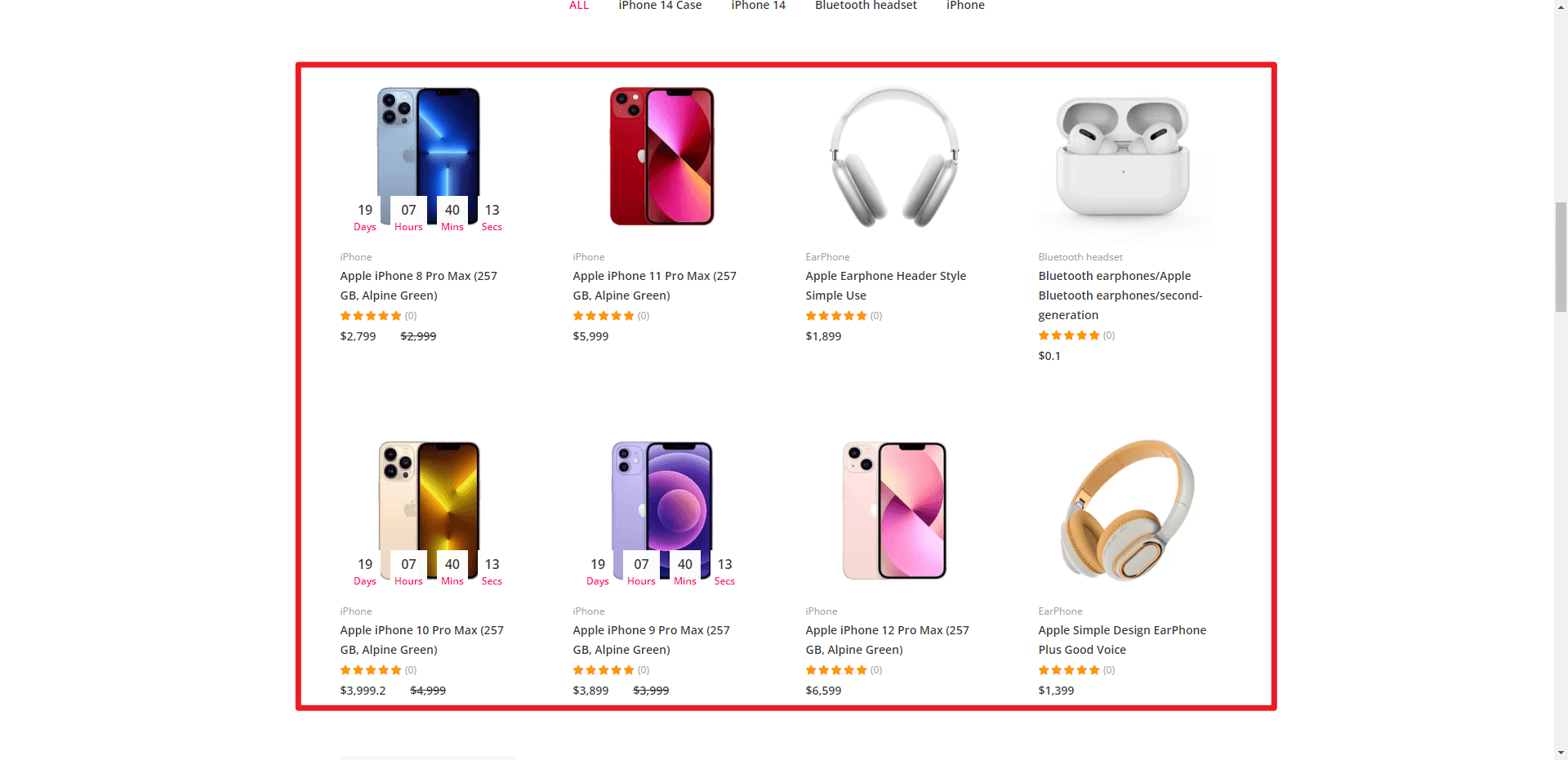The height and width of the screenshot is (760, 1568).
Task: Open the blue iPhone 8 Pro Max image
Action: [x=428, y=155]
